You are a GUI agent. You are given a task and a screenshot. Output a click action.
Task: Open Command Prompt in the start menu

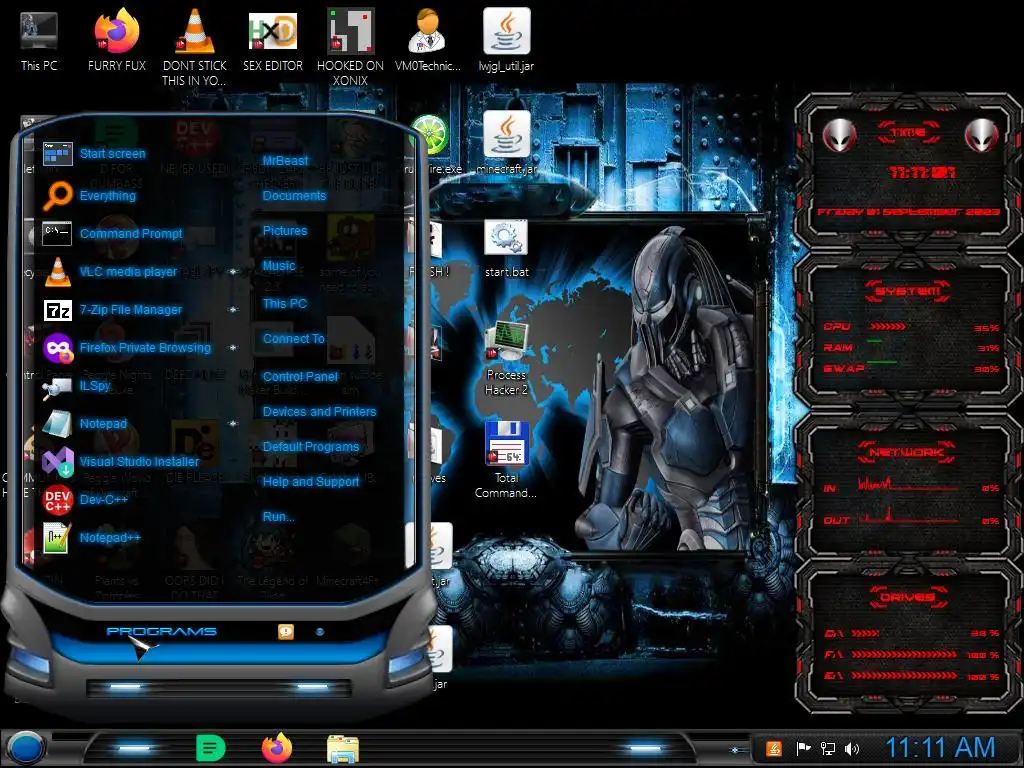(x=112, y=233)
